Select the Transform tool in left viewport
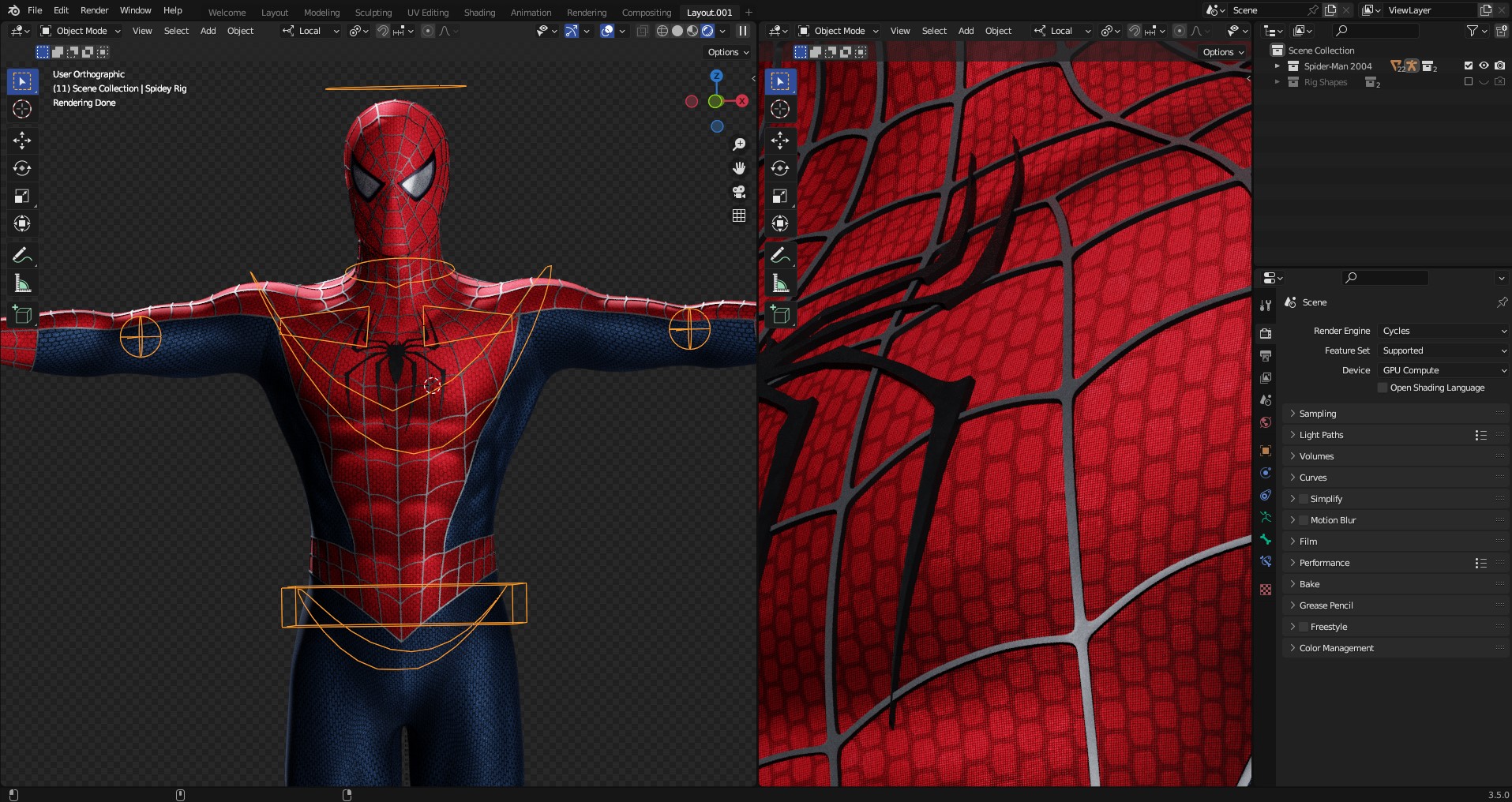 coord(22,223)
